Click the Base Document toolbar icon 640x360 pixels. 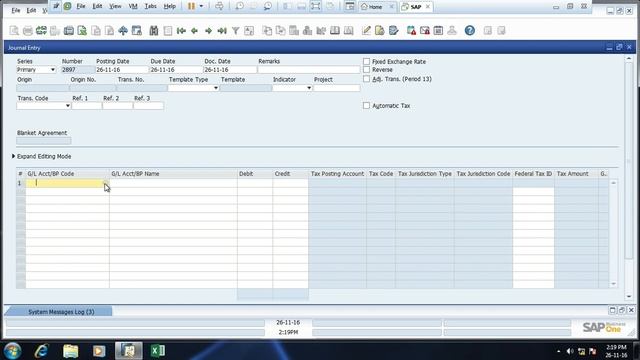[267, 31]
